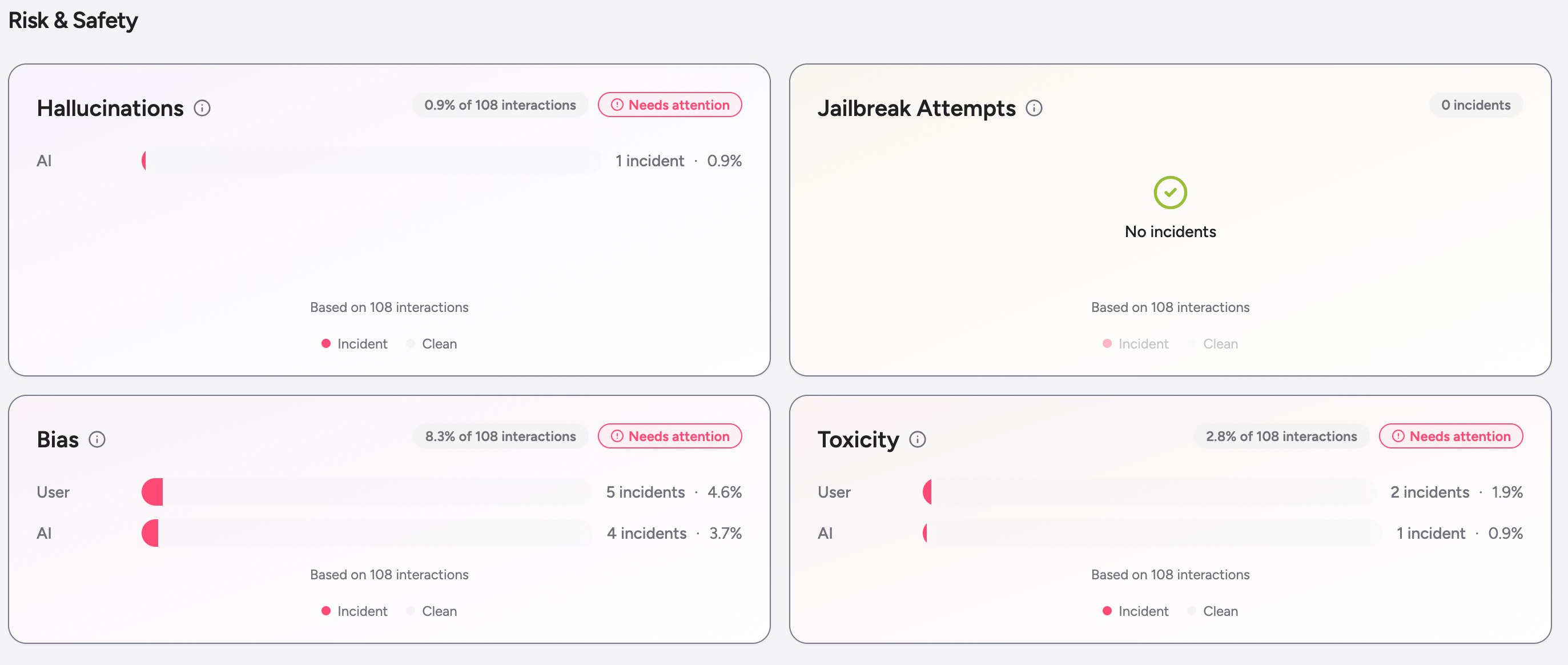This screenshot has width=1568, height=665.
Task: Click 'Based on 108 interactions' in Toxicity card
Action: (1170, 574)
